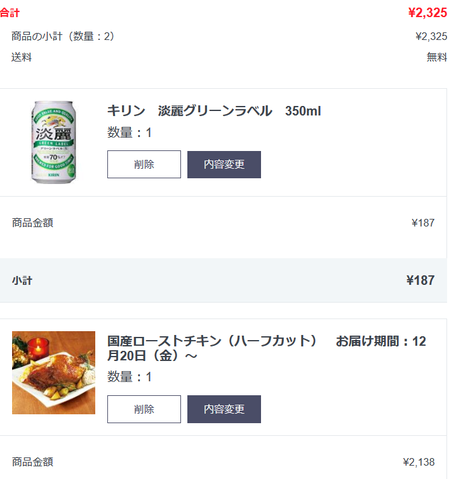Open the Kirin beer can thumbnail
Image resolution: width=456 pixels, height=479 pixels.
pos(53,142)
